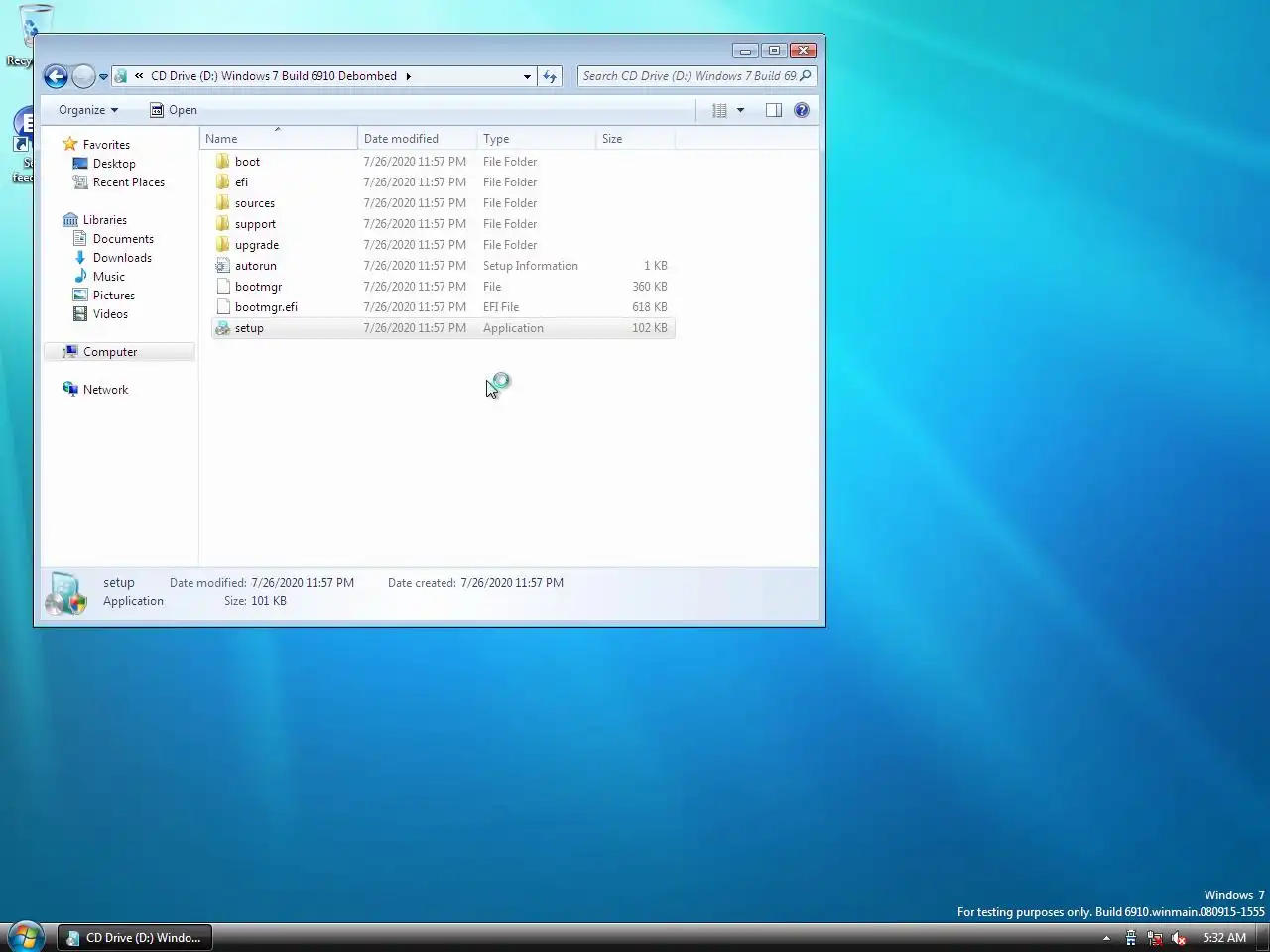Expand the views options dropdown arrow
The image size is (1270, 952).
[740, 110]
